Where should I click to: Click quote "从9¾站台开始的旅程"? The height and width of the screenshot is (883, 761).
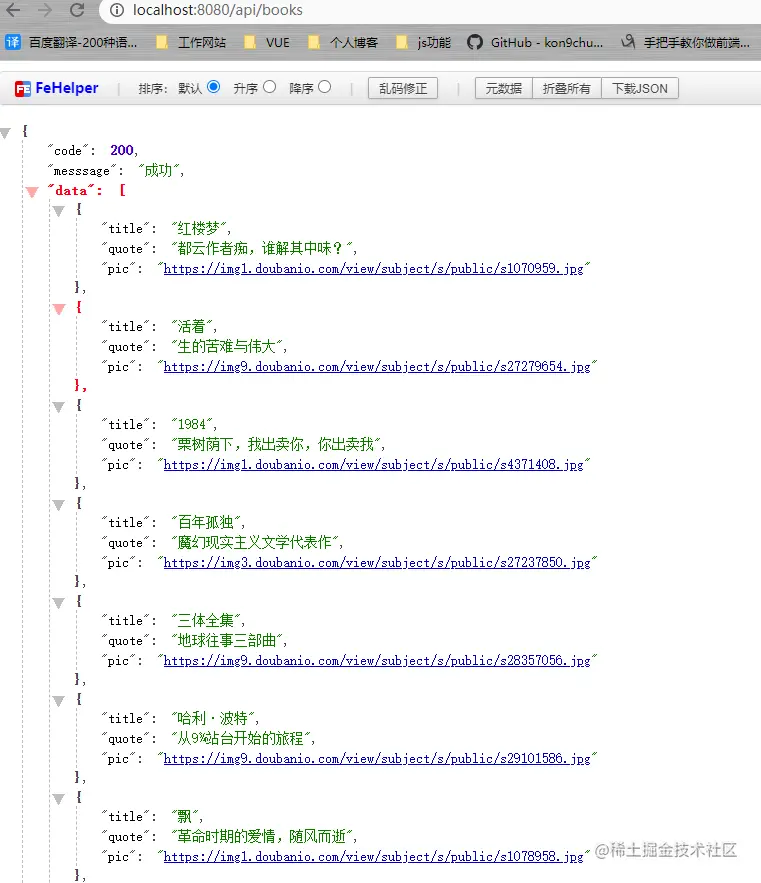point(242,738)
